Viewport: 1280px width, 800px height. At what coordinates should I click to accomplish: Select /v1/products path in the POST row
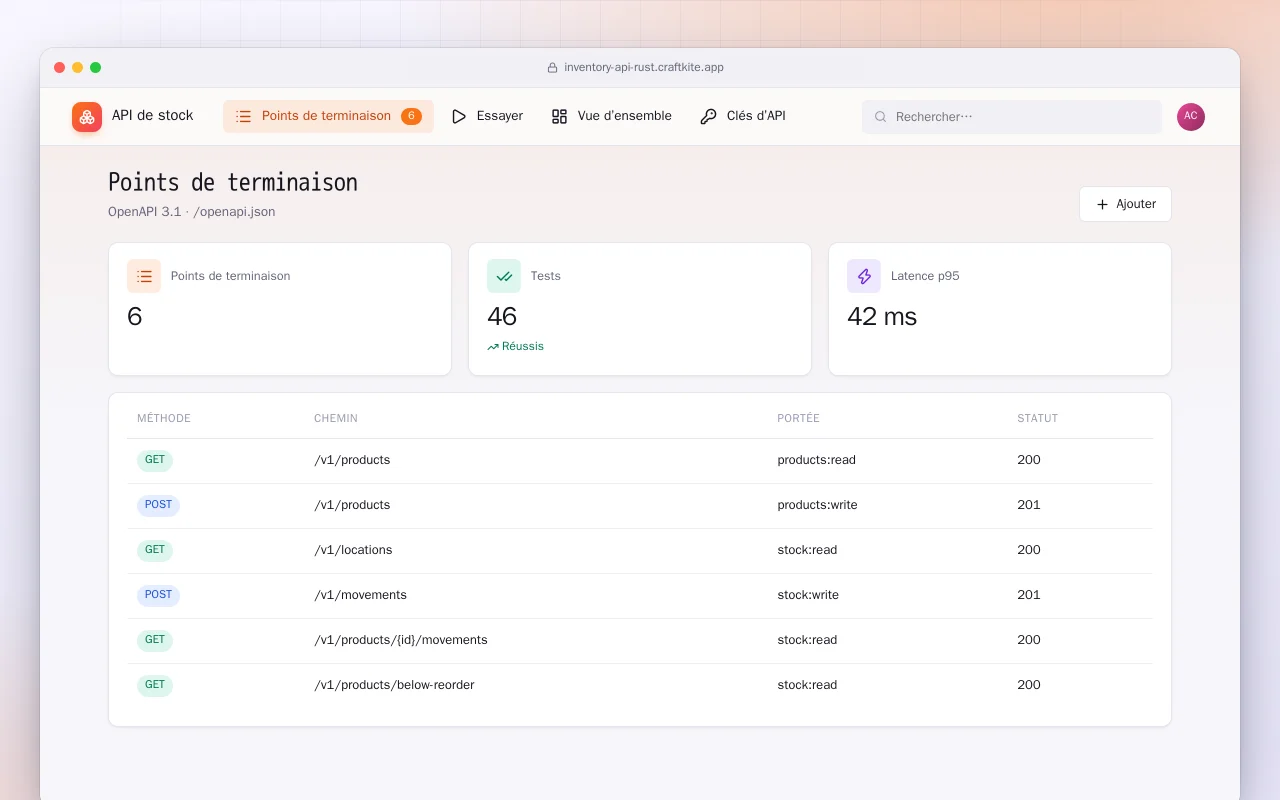[x=352, y=505]
